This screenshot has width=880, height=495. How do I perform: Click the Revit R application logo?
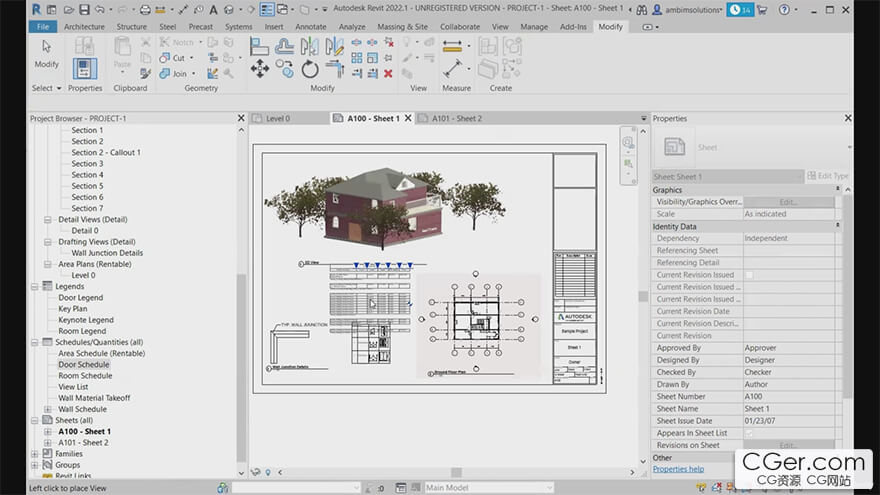pos(36,10)
